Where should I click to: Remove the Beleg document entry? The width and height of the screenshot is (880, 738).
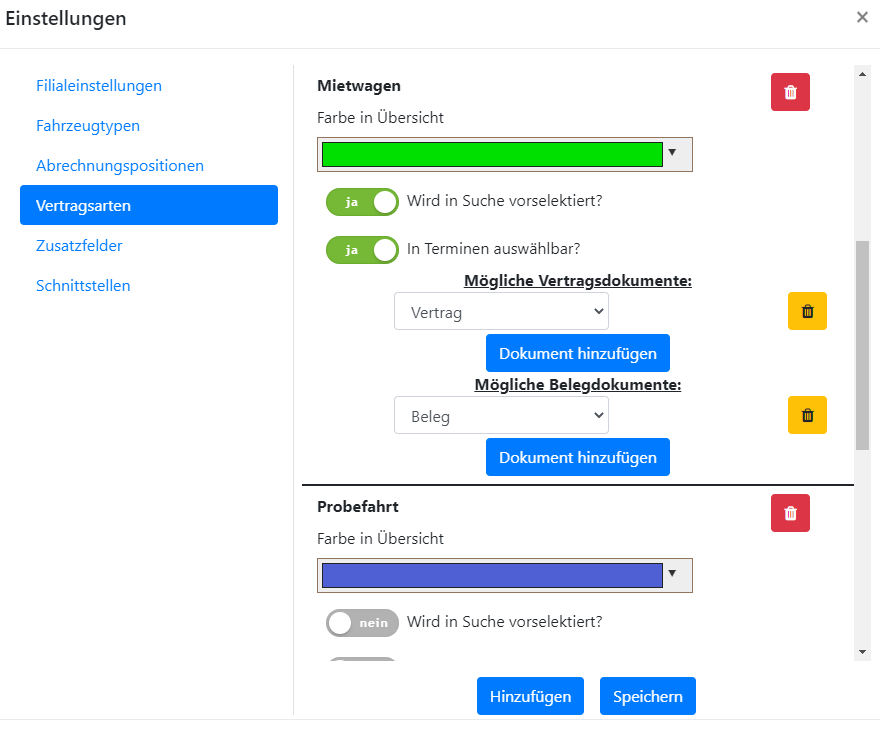point(807,415)
